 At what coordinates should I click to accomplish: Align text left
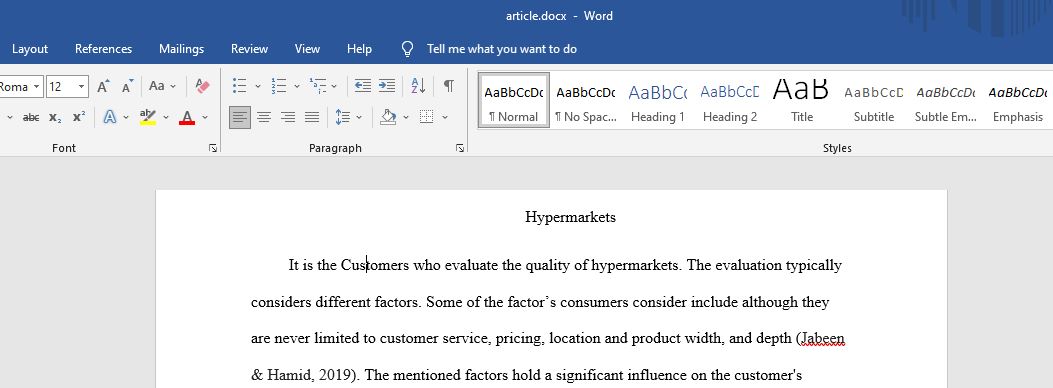point(240,117)
